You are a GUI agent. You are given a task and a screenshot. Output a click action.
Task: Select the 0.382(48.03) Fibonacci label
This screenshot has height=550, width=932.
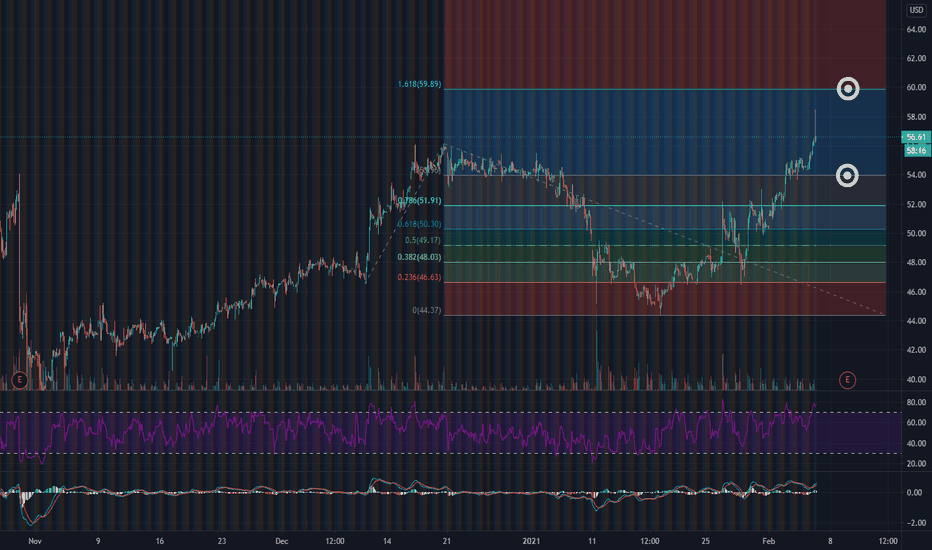[x=419, y=257]
